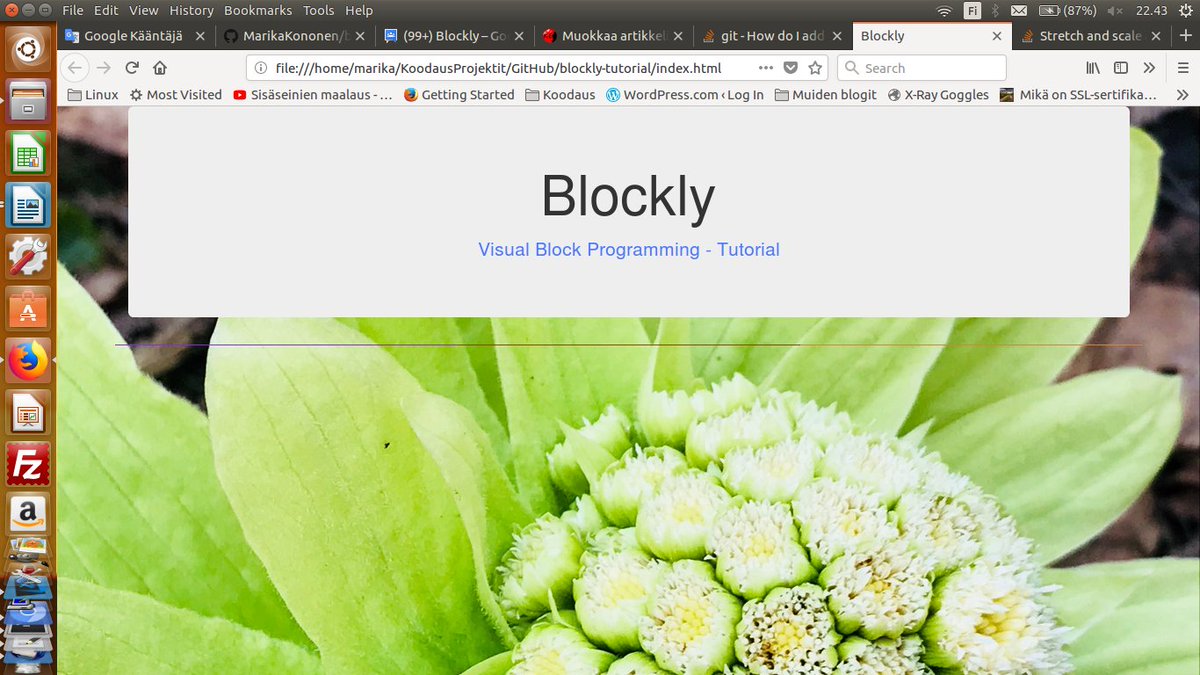Open Ubuntu Dash search
The height and width of the screenshot is (675, 1200).
(x=28, y=48)
